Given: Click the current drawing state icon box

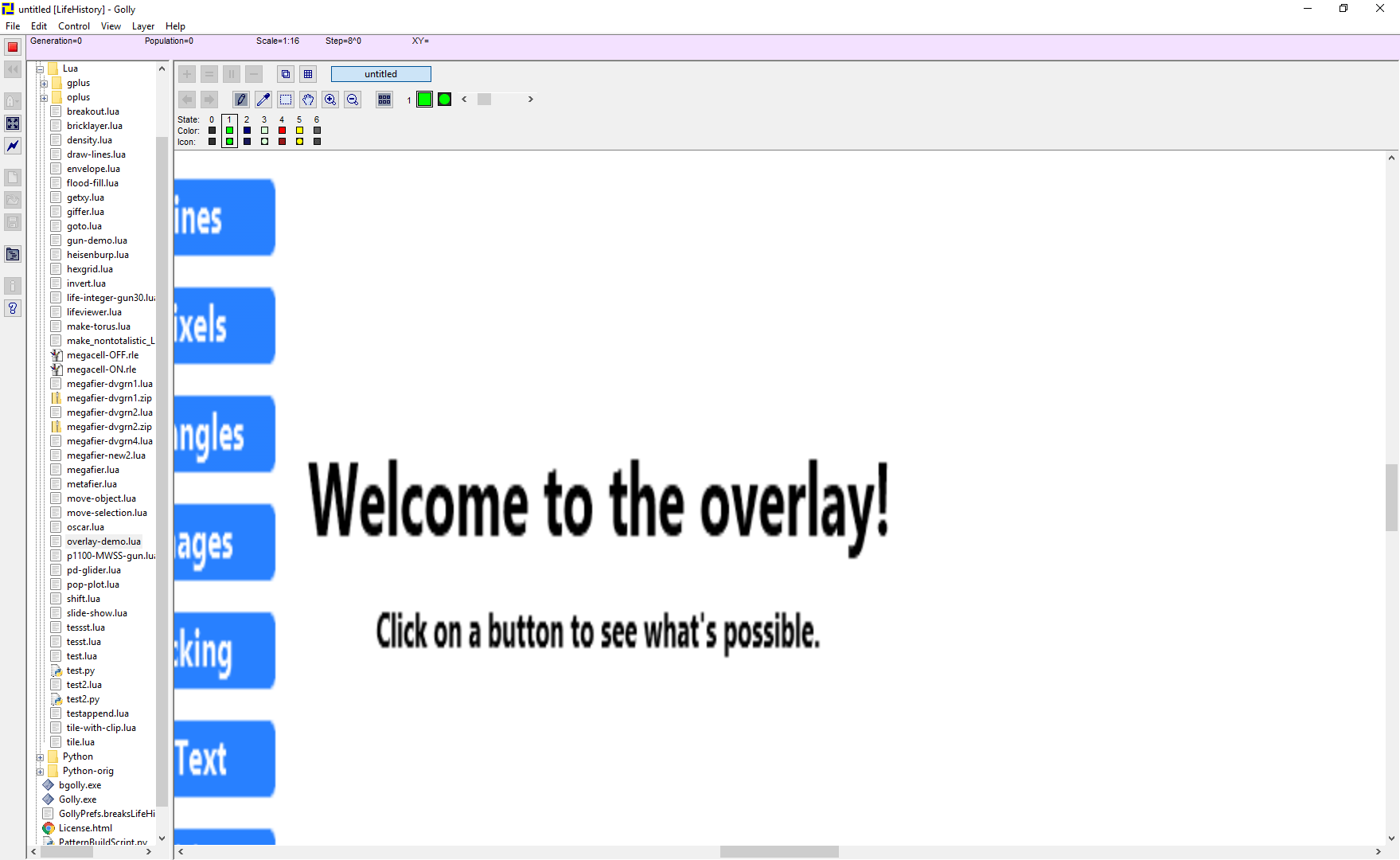Looking at the screenshot, I should 445,100.
